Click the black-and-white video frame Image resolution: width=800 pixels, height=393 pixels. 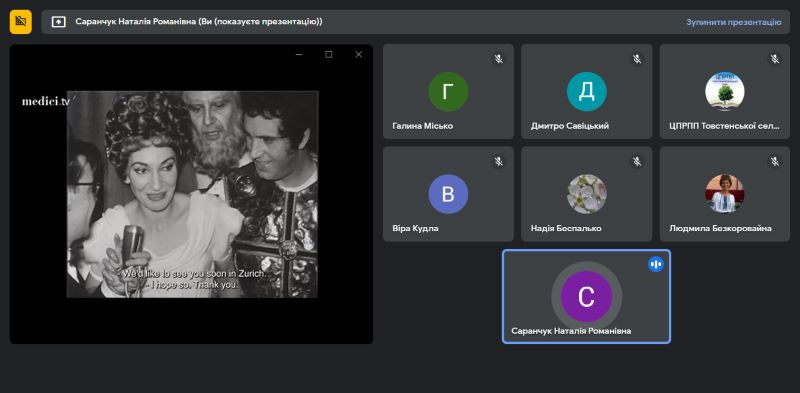pyautogui.click(x=192, y=194)
